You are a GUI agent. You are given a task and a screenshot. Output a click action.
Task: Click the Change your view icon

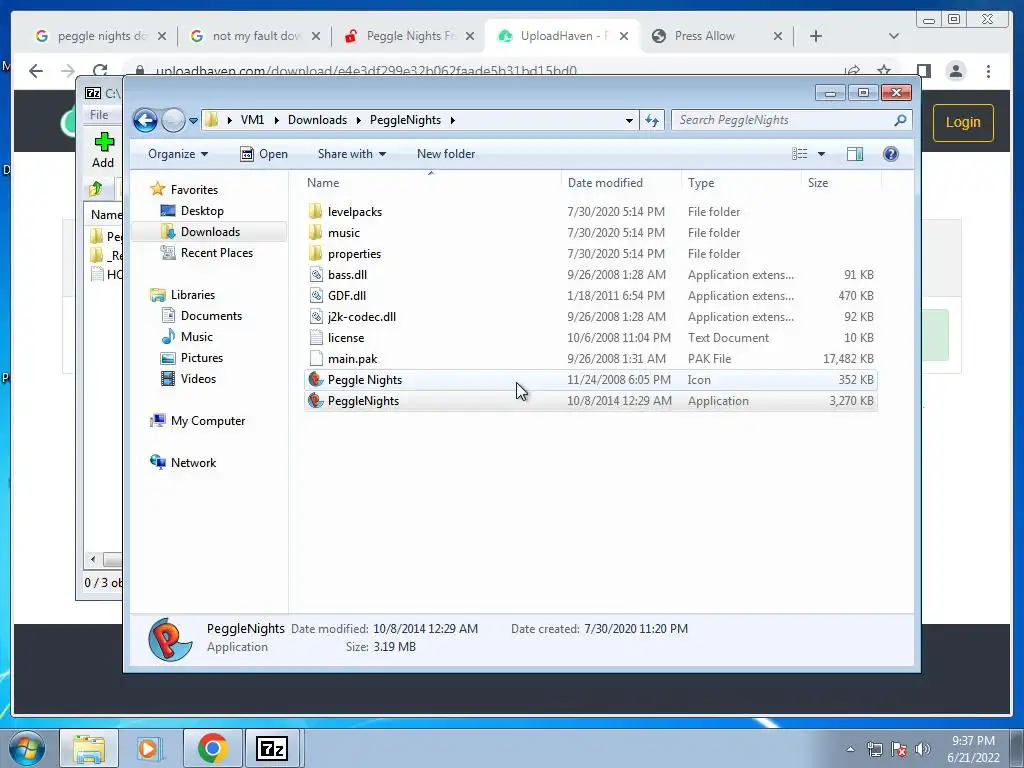point(799,154)
